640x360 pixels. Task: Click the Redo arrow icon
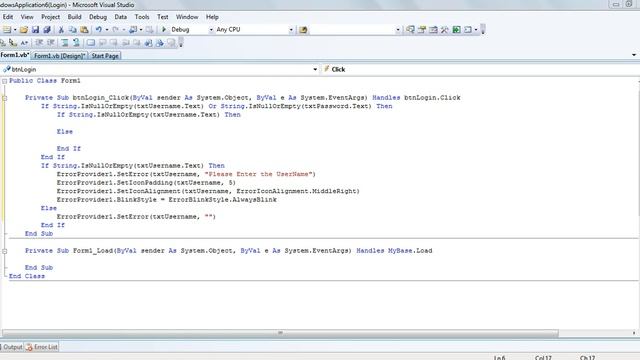coord(116,30)
